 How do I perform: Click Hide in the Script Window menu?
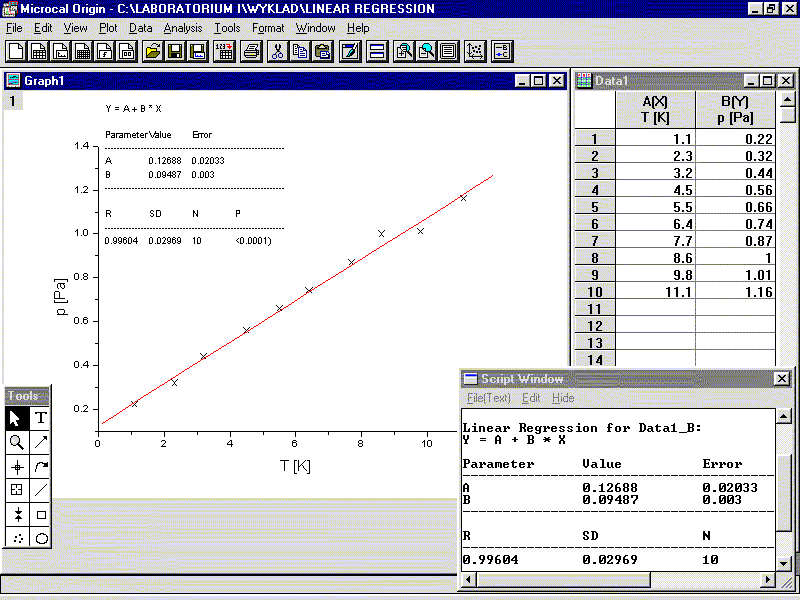click(x=563, y=398)
